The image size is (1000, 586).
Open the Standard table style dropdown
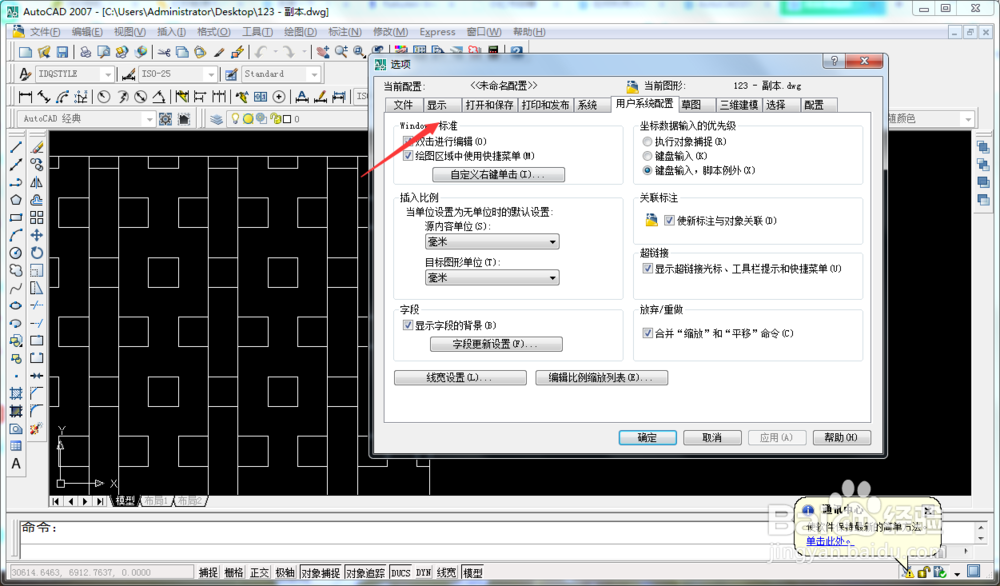(281, 75)
